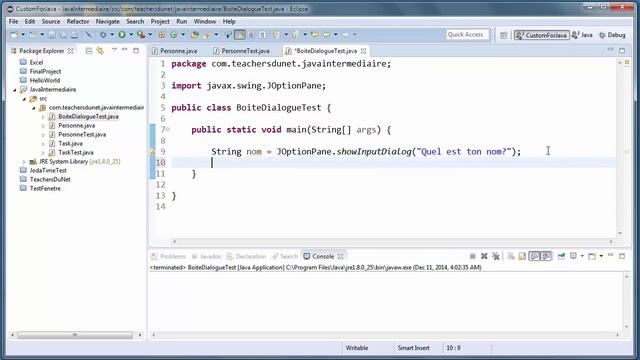Click the New file toolbar icon
This screenshot has height=360, width=640.
tap(14, 35)
